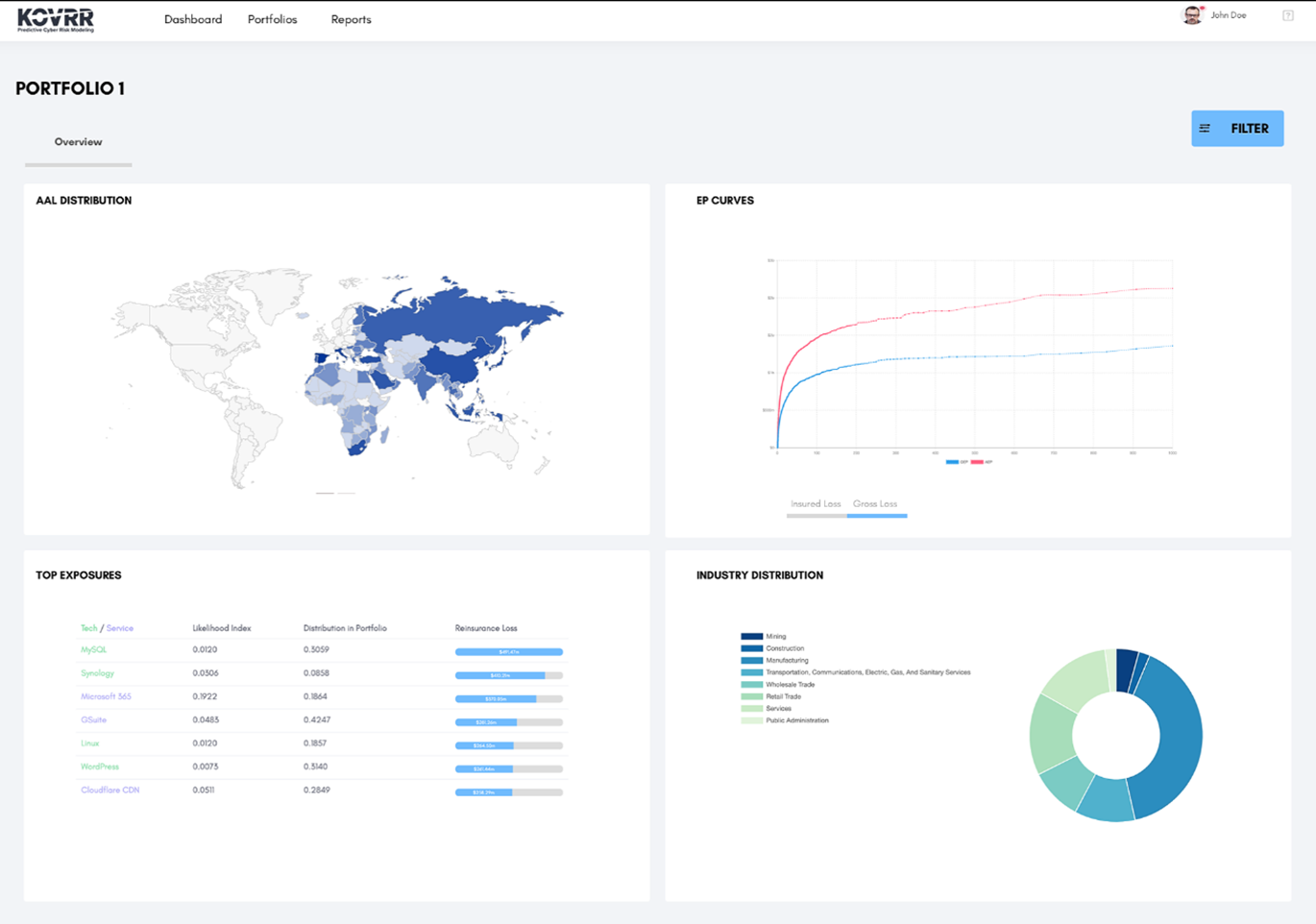Click Synology likelihood value 0.0306
The width and height of the screenshot is (1316, 924).
pos(206,673)
